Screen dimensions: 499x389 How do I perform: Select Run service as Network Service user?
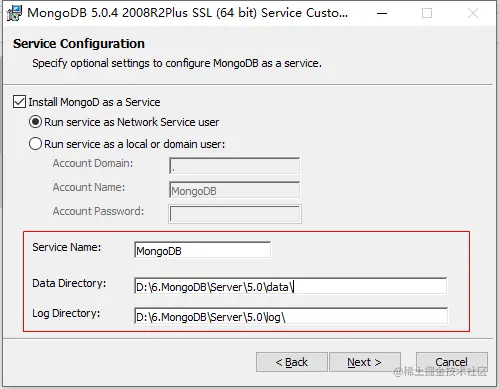[x=35, y=122]
